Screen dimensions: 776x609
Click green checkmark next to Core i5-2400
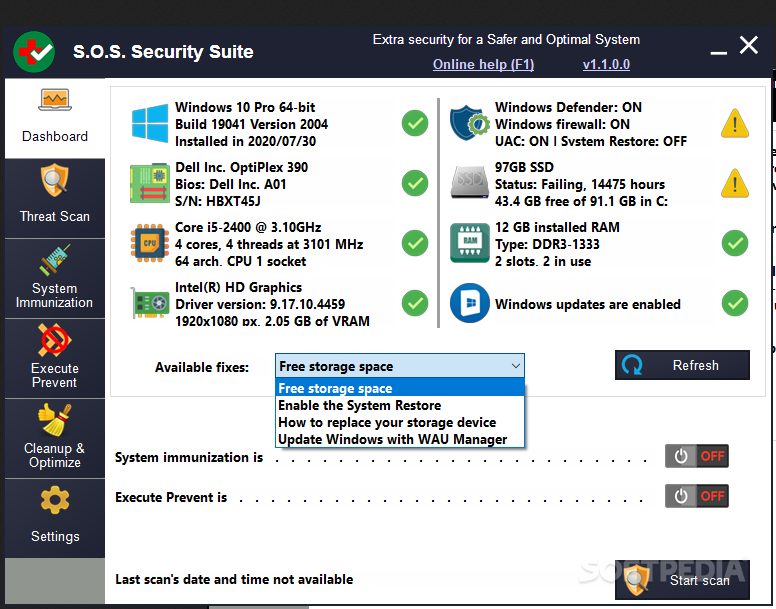click(x=415, y=243)
